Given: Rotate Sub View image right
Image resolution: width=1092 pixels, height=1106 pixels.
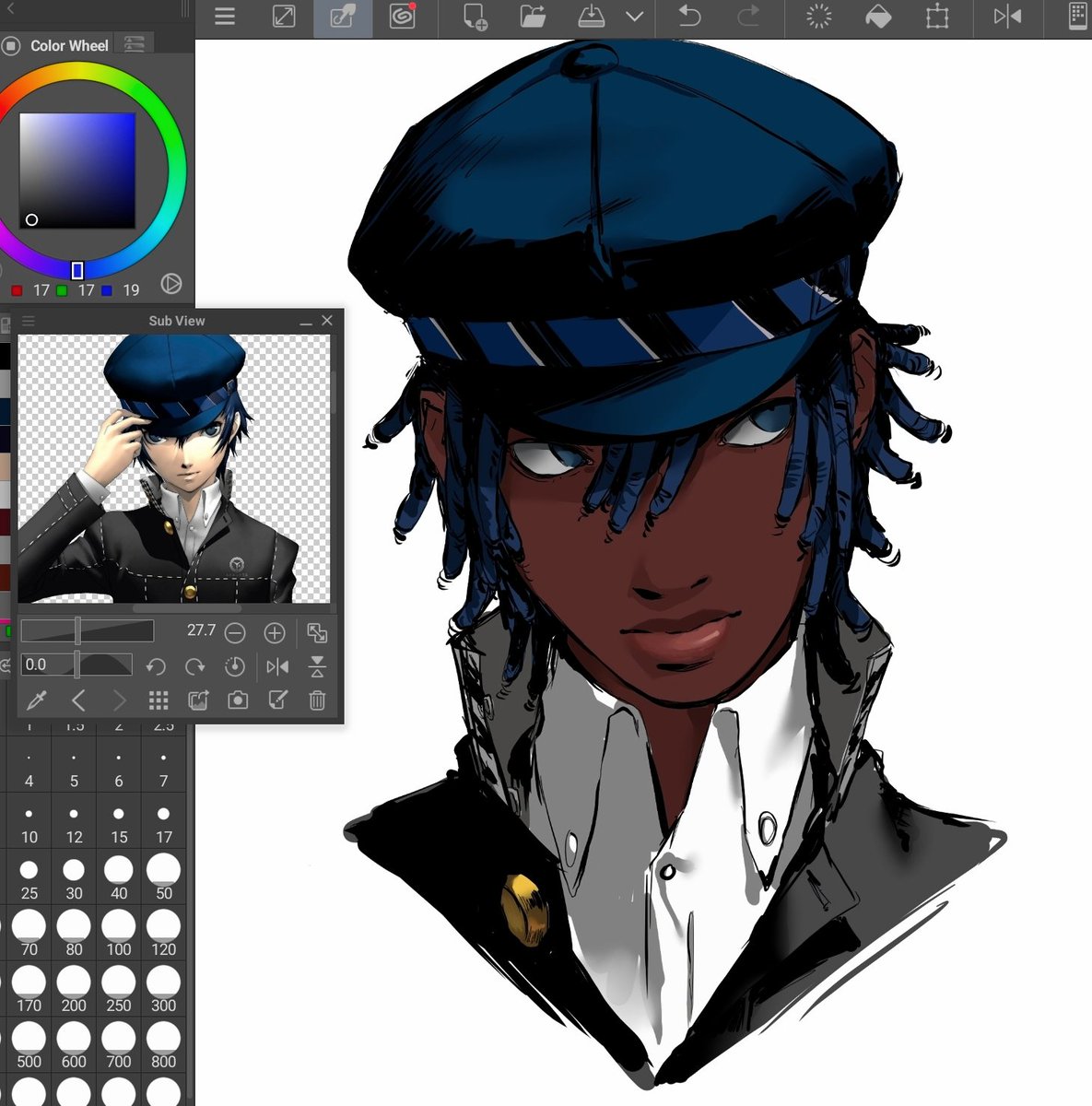Looking at the screenshot, I should [x=195, y=666].
